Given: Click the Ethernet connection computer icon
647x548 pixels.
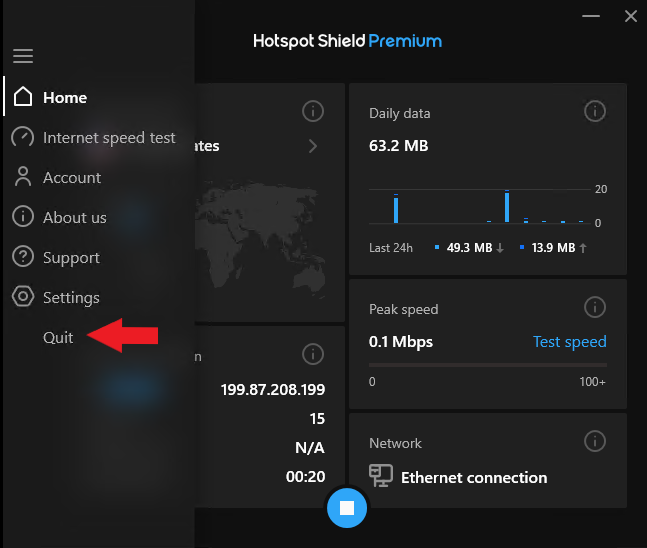Looking at the screenshot, I should coord(380,475).
